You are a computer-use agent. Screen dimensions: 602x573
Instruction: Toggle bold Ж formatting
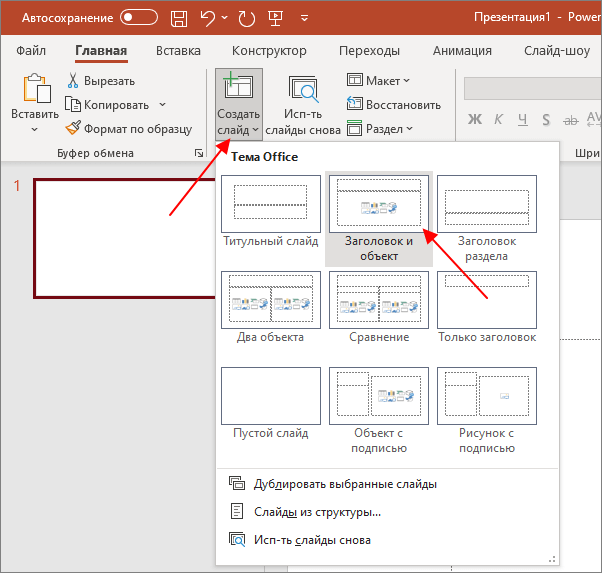tap(475, 119)
